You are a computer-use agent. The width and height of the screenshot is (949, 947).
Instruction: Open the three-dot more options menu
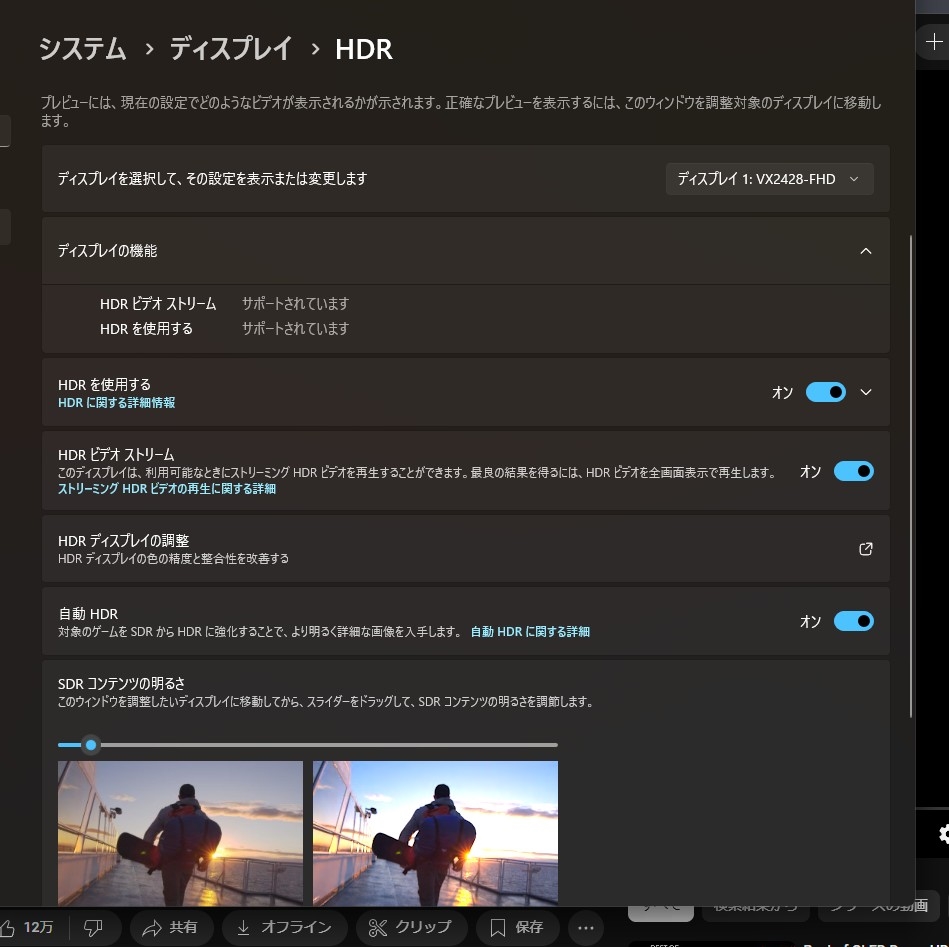(585, 927)
